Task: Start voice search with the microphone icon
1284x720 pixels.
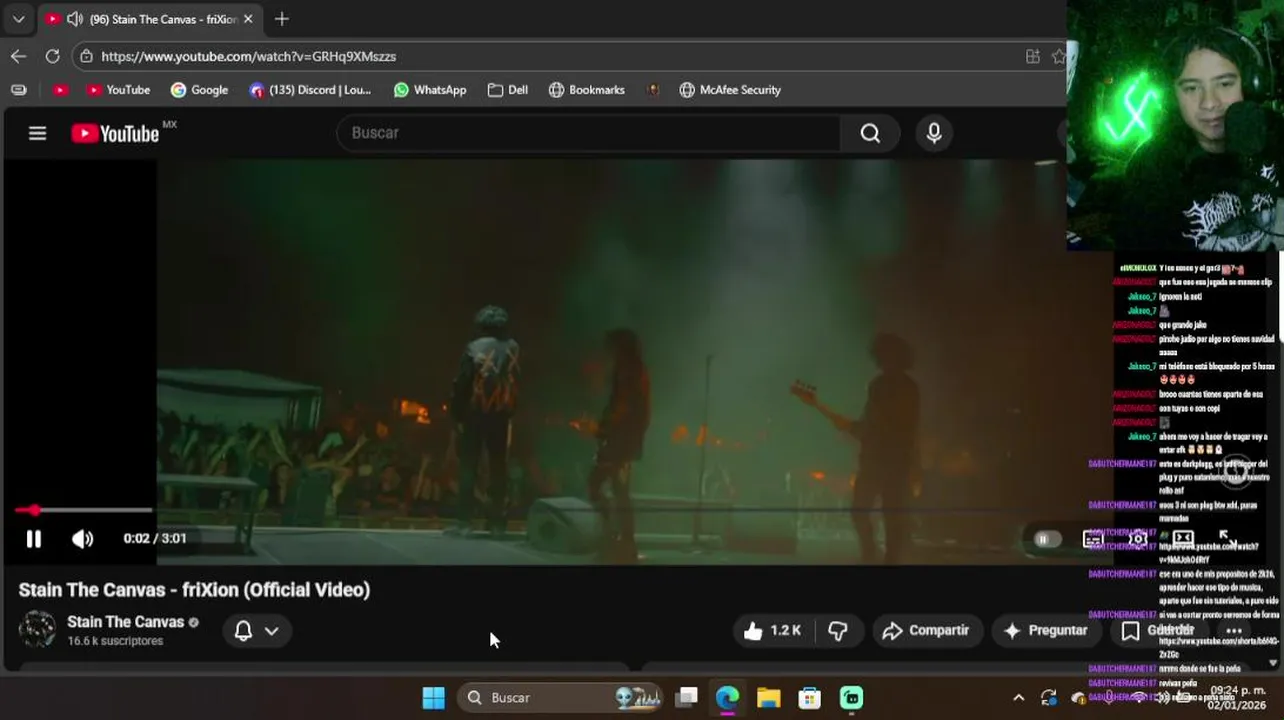Action: (934, 133)
